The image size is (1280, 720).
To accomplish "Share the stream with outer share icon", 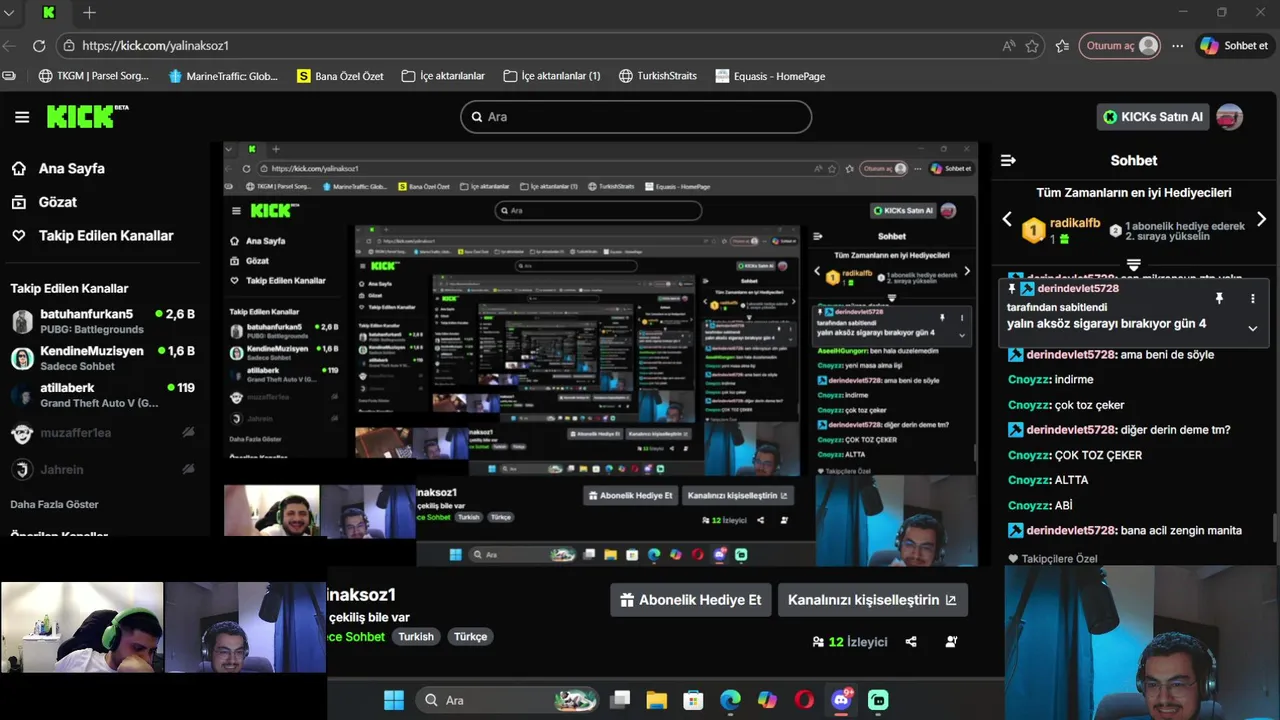I will tap(911, 642).
